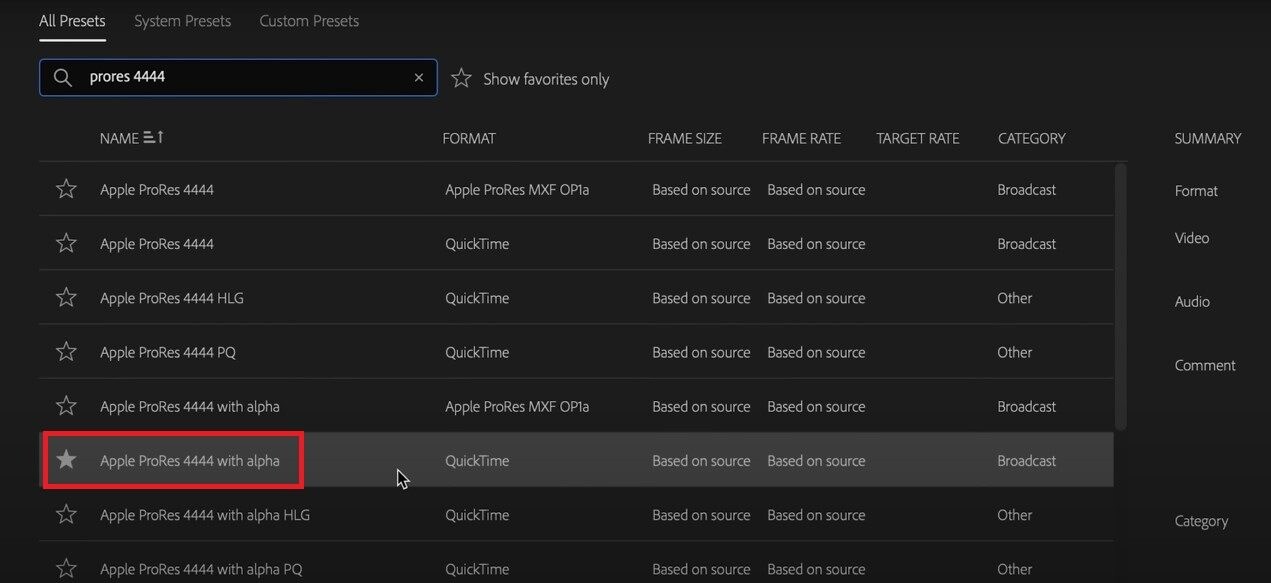Viewport: 1271px width, 583px height.
Task: Sort by the Format column header
Action: pyautogui.click(x=469, y=139)
